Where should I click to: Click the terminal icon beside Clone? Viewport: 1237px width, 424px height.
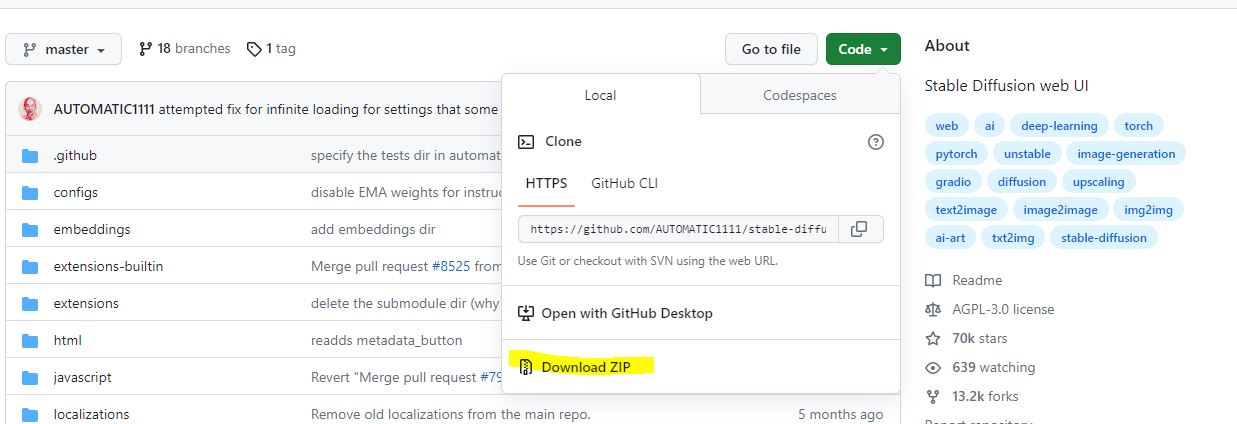pos(526,142)
